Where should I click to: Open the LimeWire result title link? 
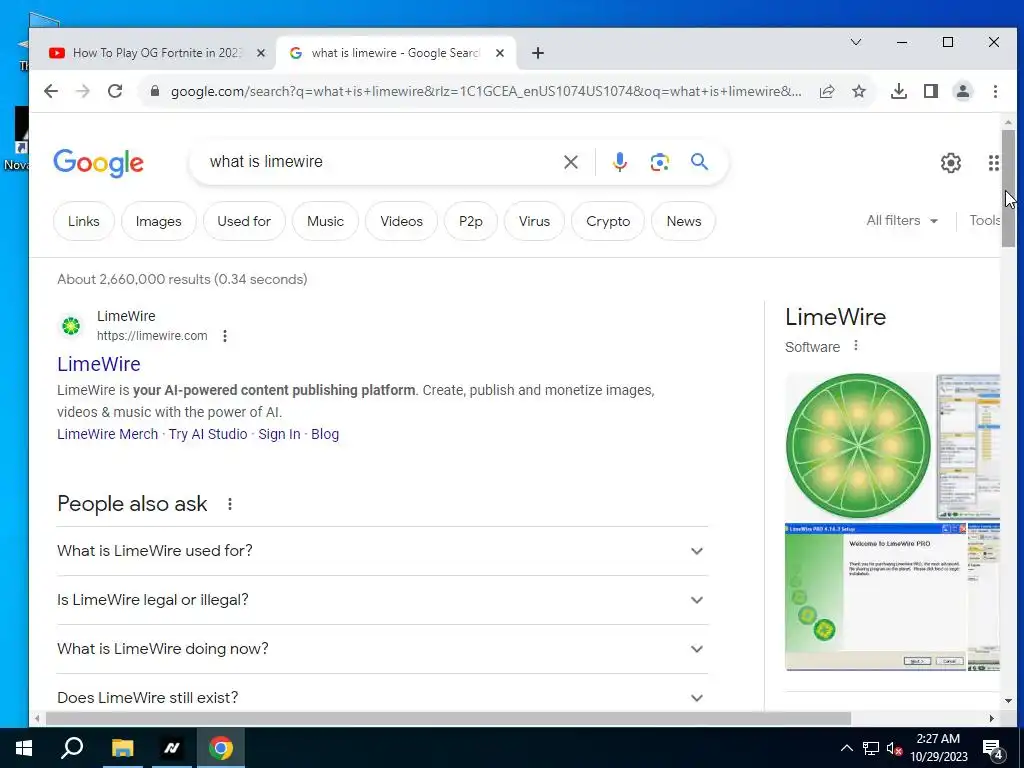click(x=99, y=364)
